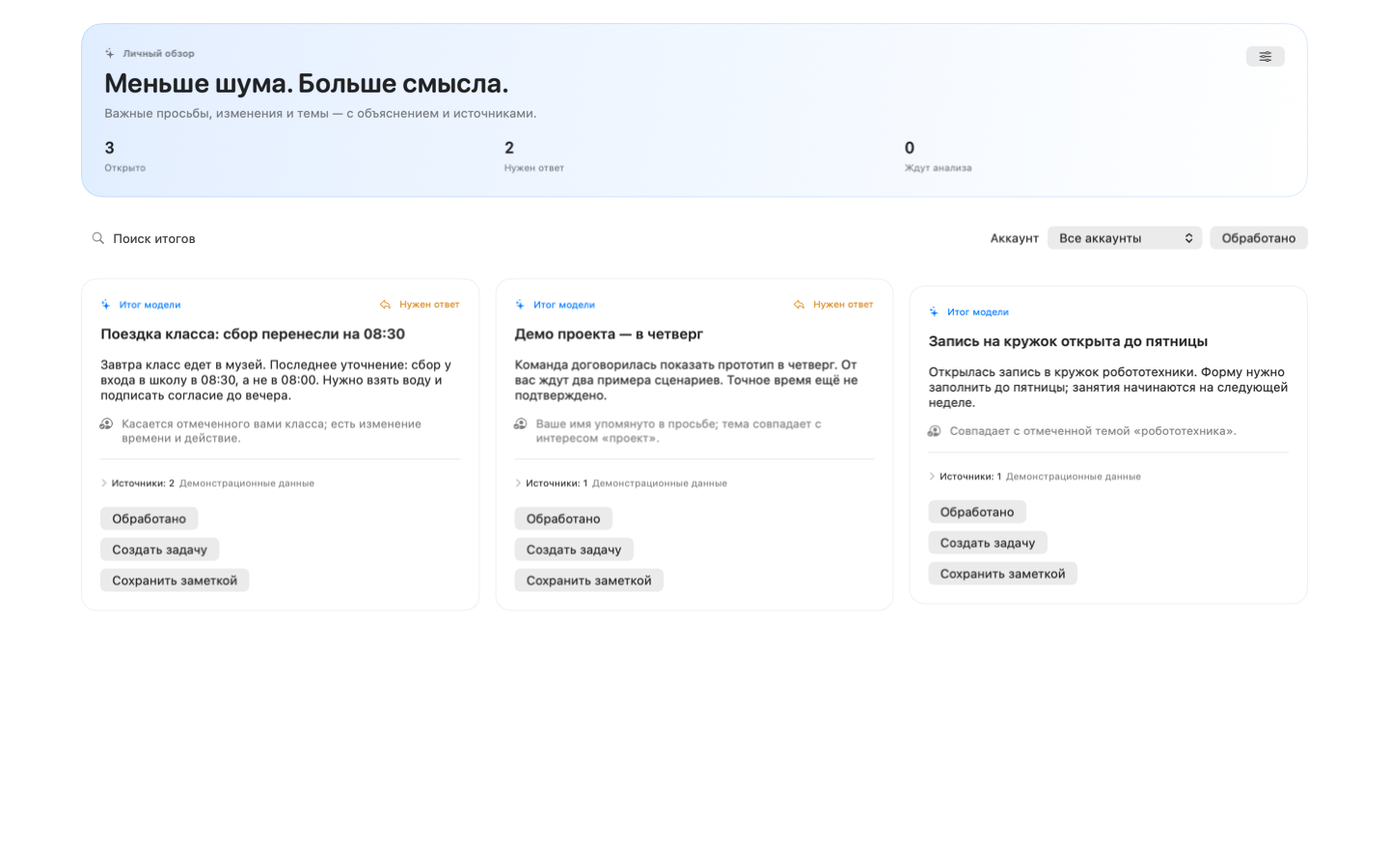Click the heading Меньше шума. Больше смысла.
This screenshot has height=868, width=1389.
click(x=306, y=84)
